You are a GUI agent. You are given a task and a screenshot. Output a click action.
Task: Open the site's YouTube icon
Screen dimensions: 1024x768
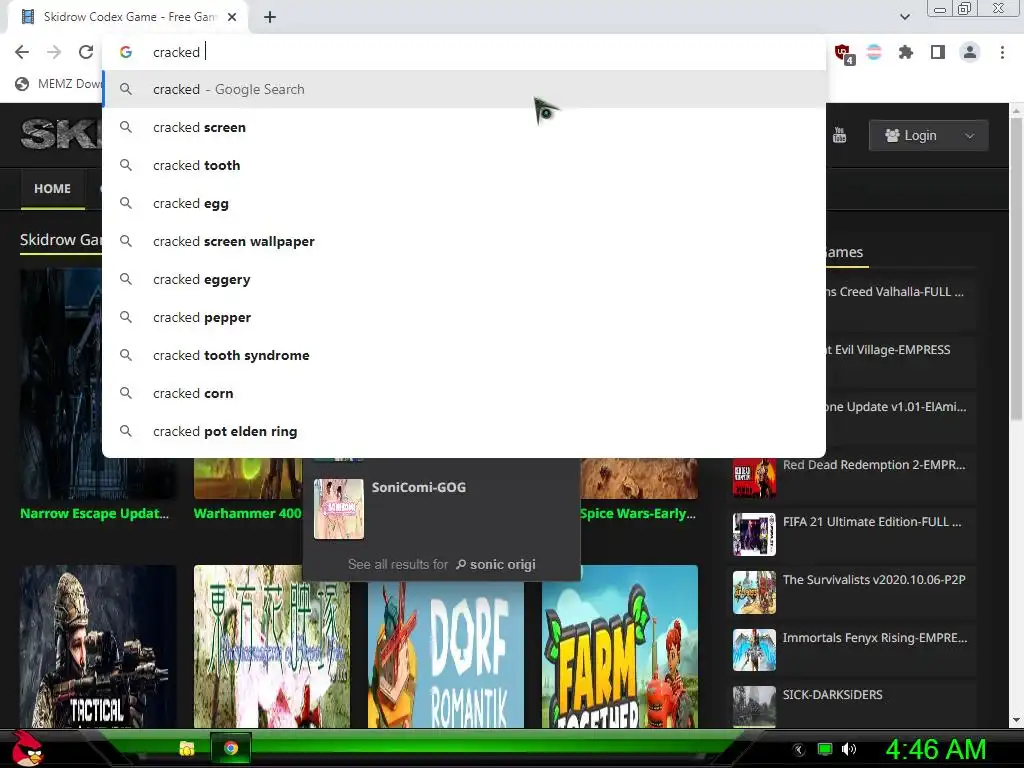coord(840,135)
